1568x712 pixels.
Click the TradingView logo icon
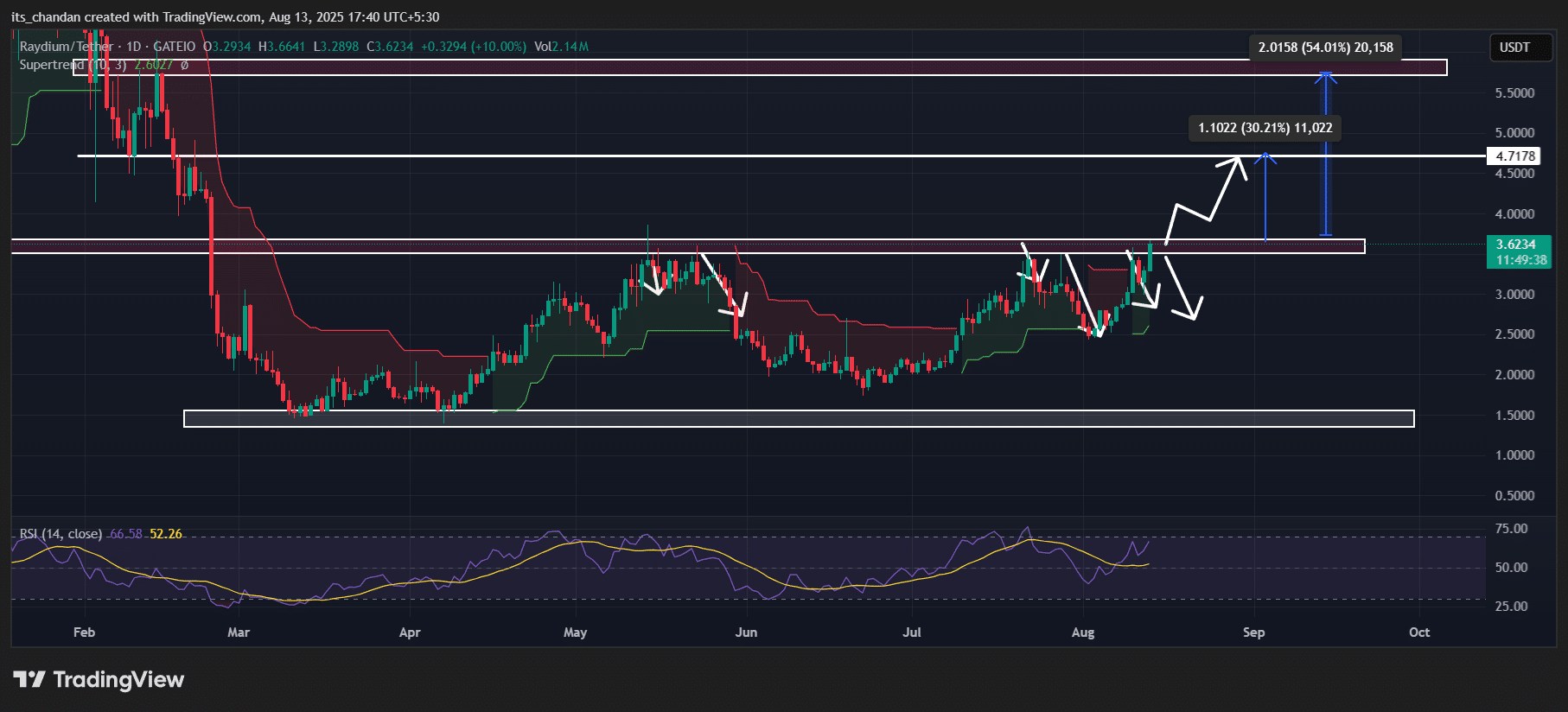click(x=29, y=679)
